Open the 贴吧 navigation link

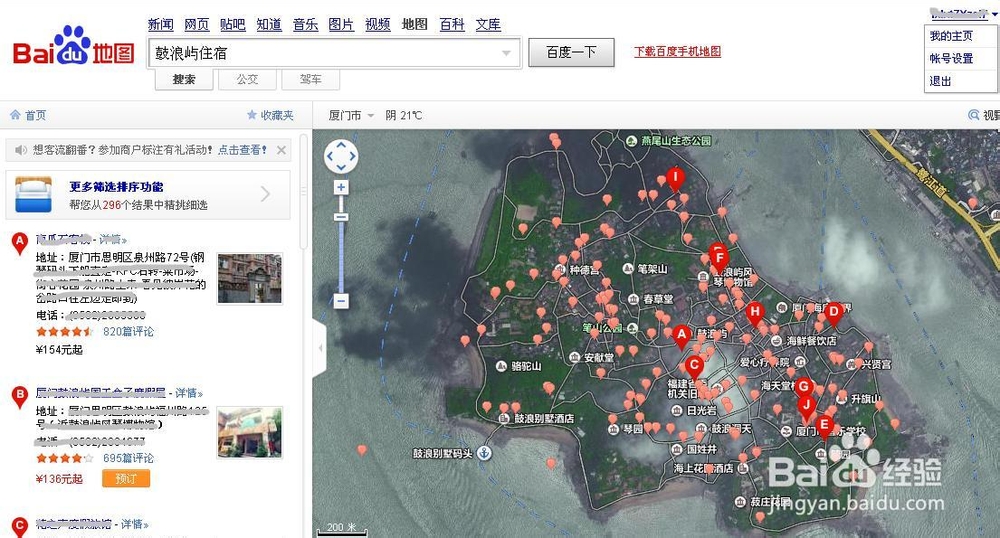233,24
